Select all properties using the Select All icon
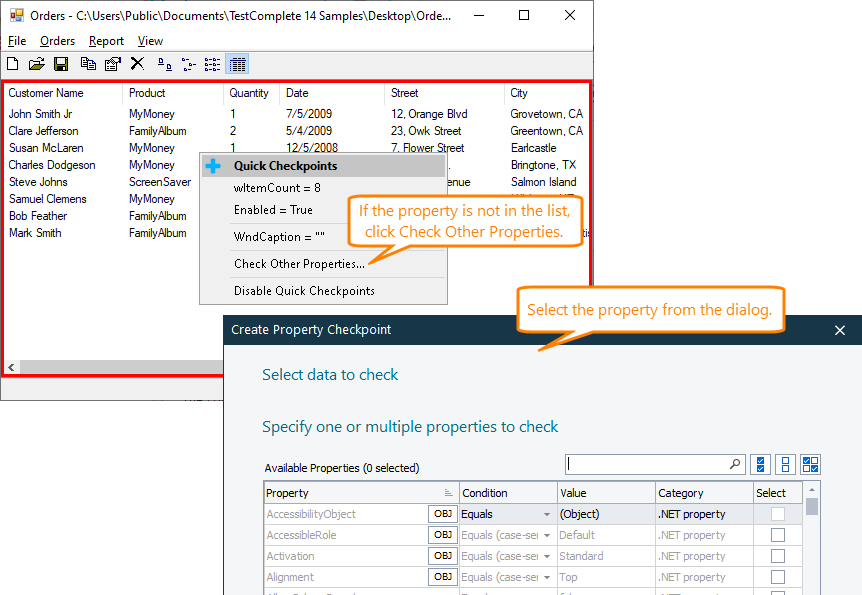862x595 pixels. (761, 464)
